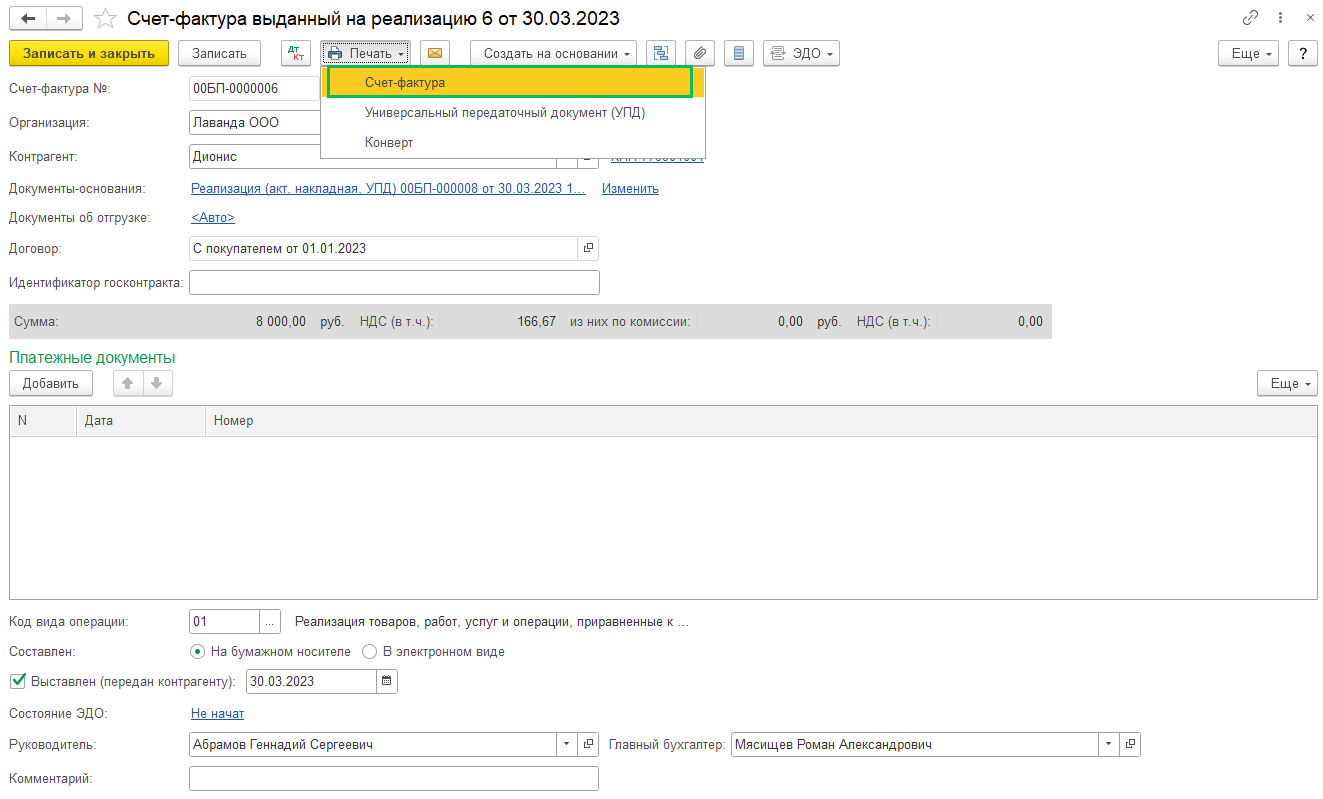Open the <Авто> shipment documents link
The width and height of the screenshot is (1323, 799).
213,217
